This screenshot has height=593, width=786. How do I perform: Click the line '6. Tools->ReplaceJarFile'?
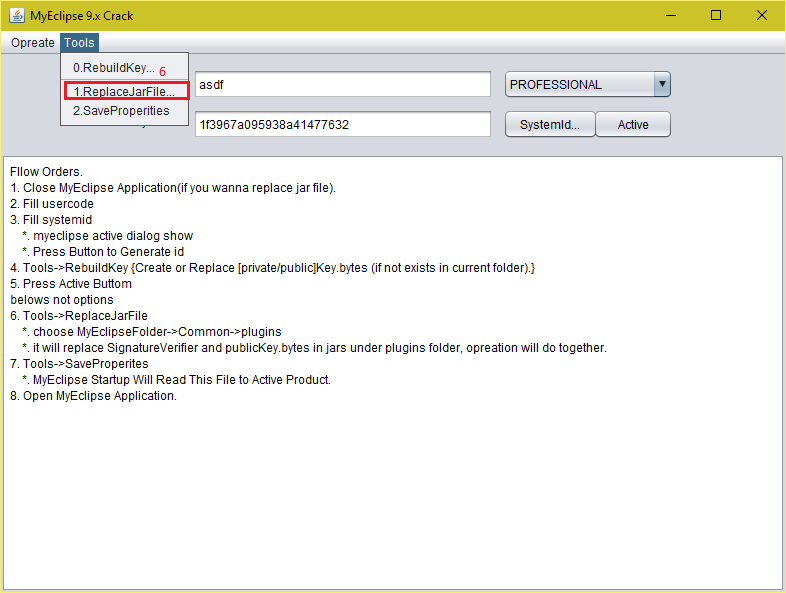(79, 316)
